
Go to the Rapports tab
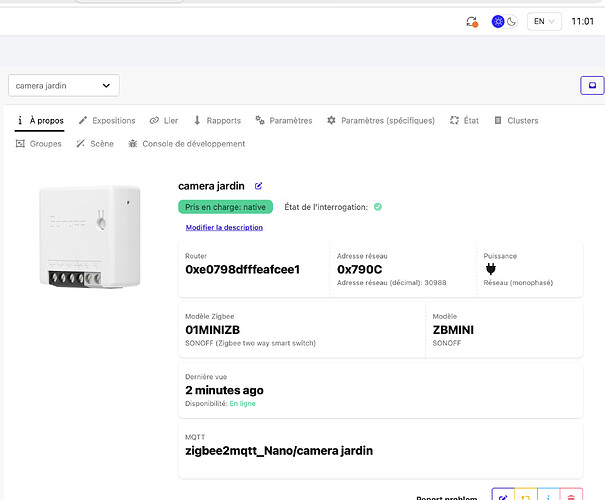point(217,121)
